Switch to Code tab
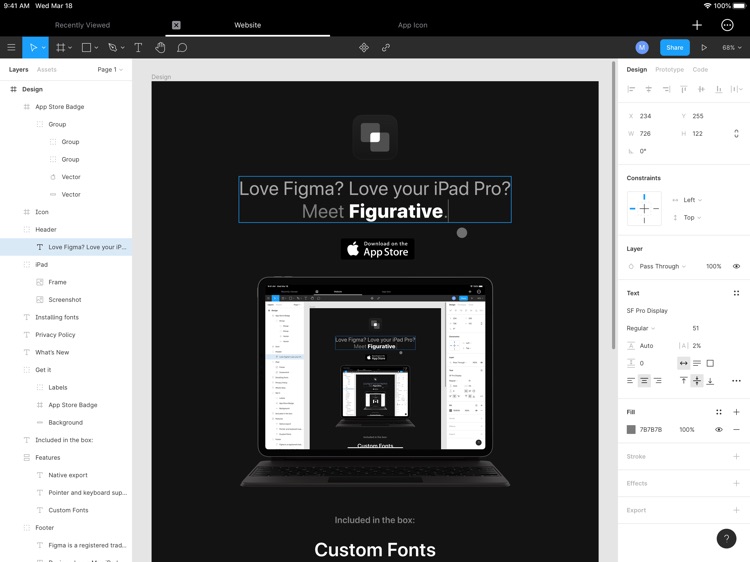Image resolution: width=750 pixels, height=562 pixels. (700, 69)
